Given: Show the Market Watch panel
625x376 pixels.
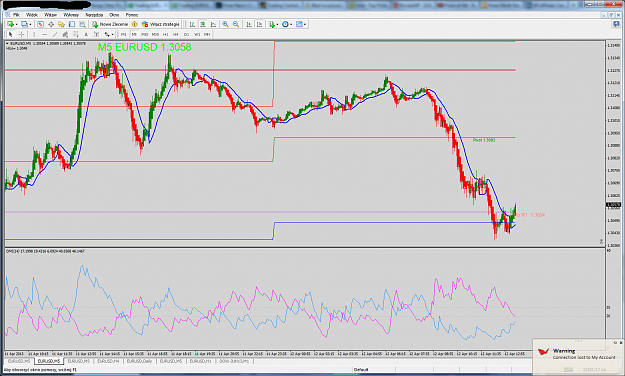Looking at the screenshot, I should click(40, 24).
